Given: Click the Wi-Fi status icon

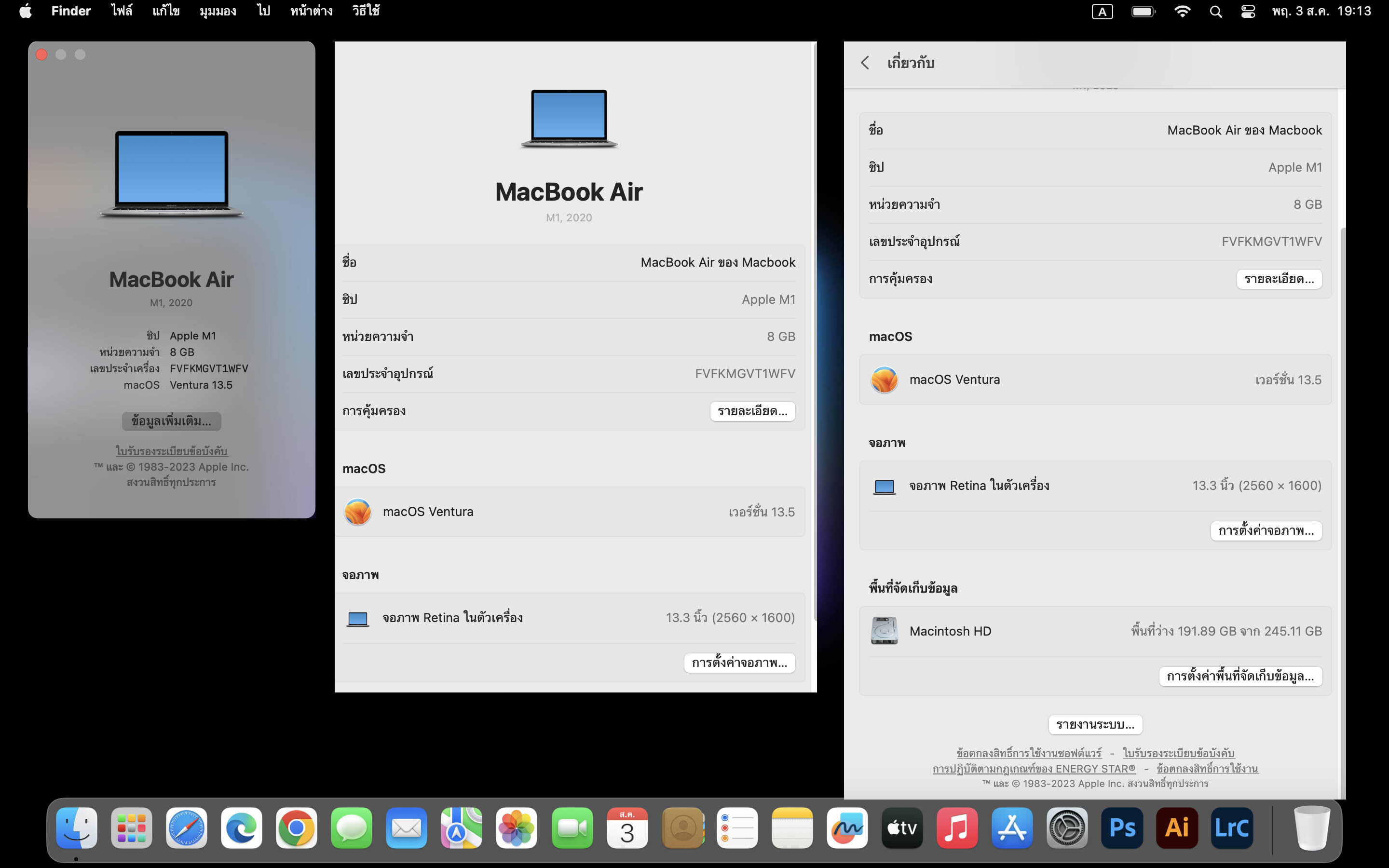Looking at the screenshot, I should [1183, 12].
